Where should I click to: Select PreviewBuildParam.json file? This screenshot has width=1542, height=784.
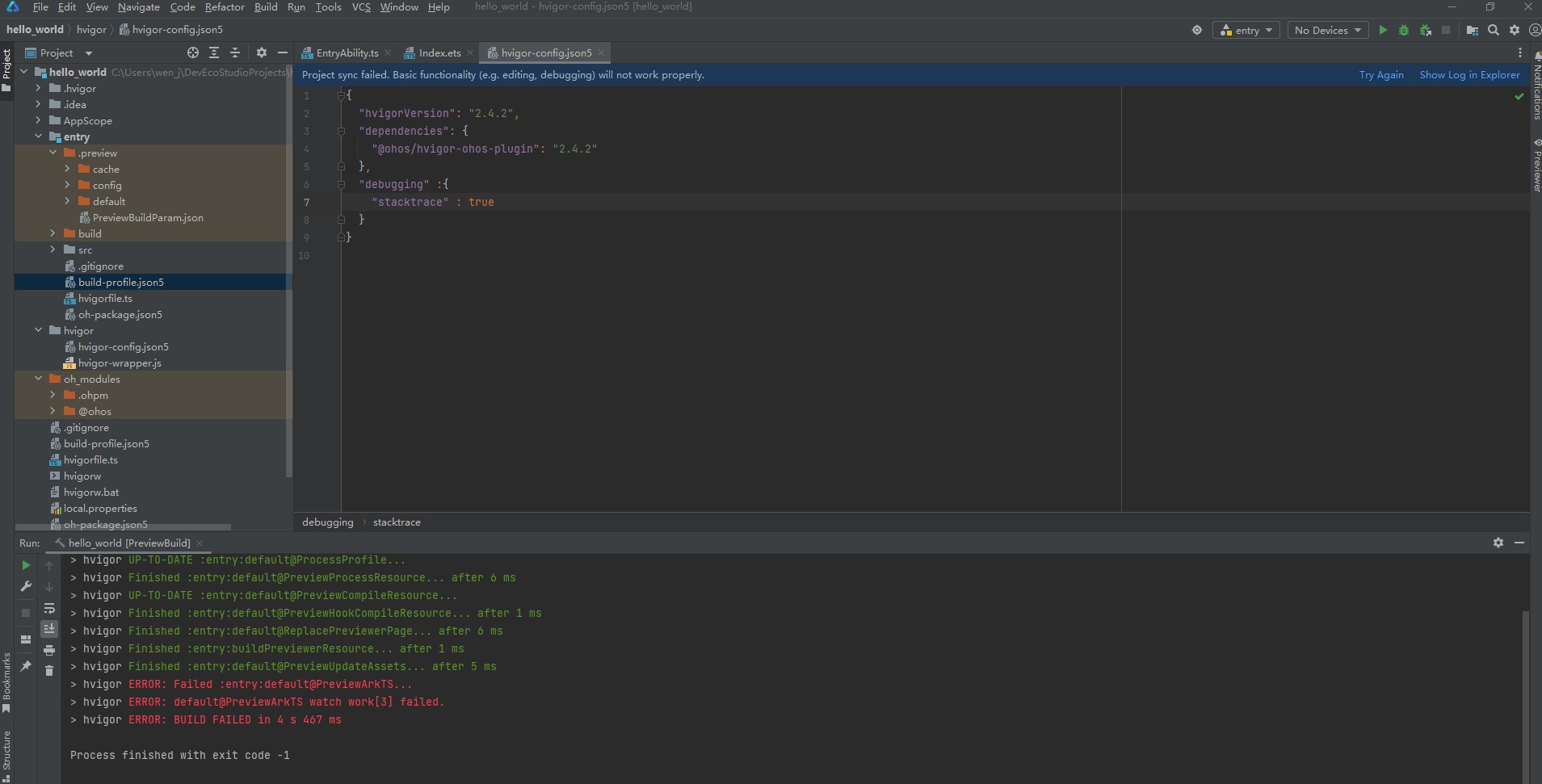point(148,217)
